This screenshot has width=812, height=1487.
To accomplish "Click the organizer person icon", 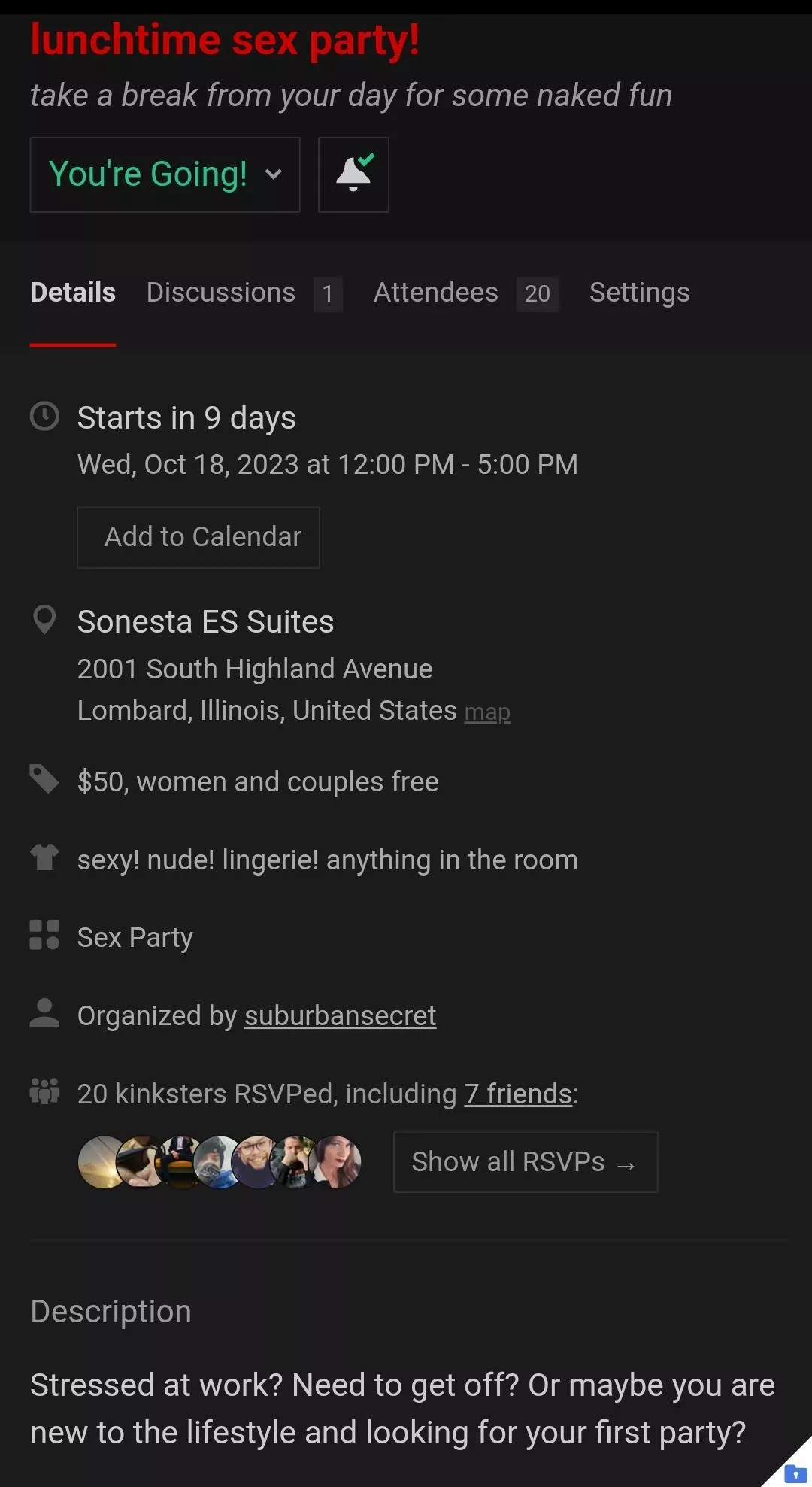I will tap(44, 1013).
